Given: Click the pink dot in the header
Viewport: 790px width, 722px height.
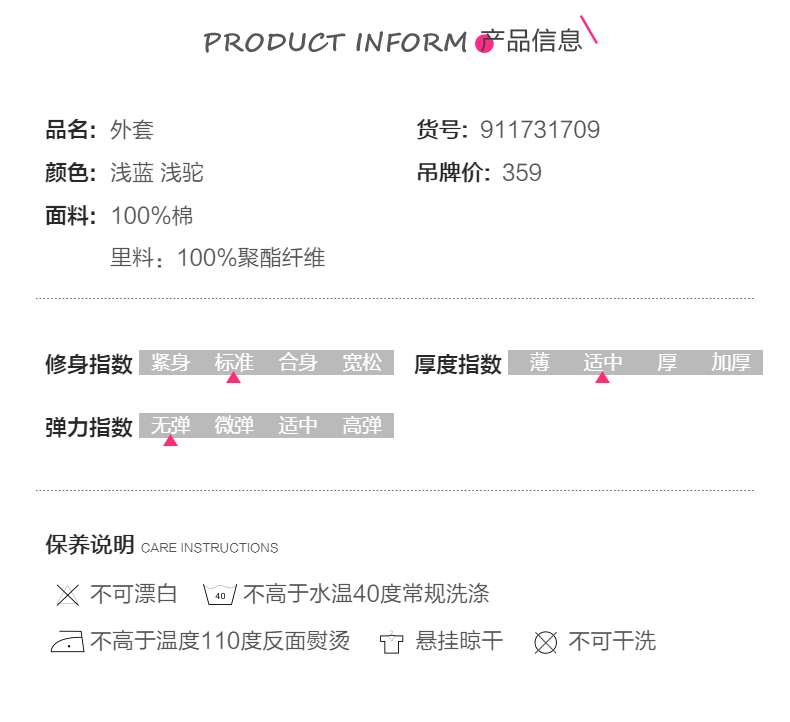Looking at the screenshot, I should [484, 43].
